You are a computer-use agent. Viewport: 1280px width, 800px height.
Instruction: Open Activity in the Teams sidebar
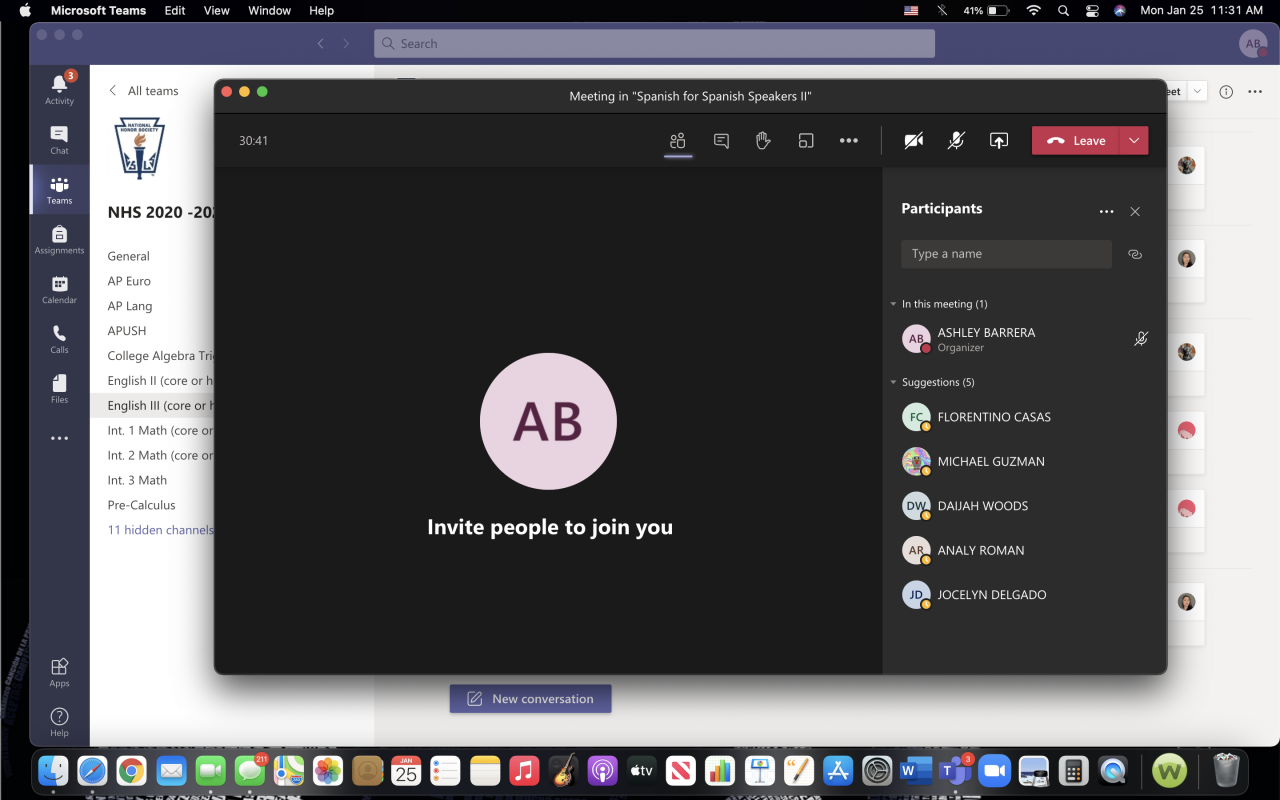click(x=59, y=89)
